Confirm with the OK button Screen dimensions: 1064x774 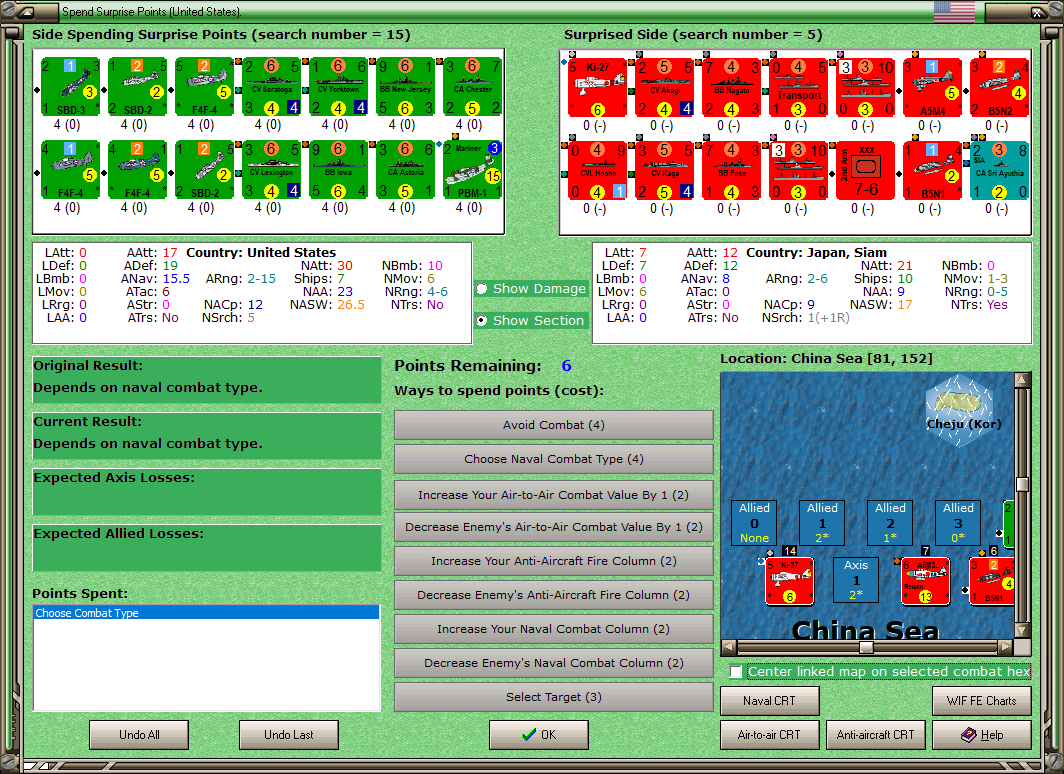click(x=539, y=735)
